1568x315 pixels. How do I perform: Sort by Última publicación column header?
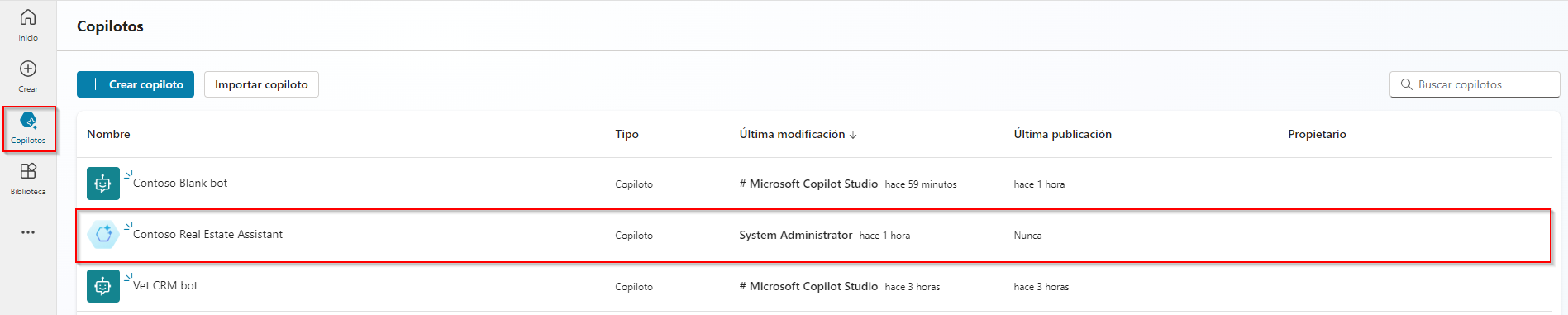1062,134
